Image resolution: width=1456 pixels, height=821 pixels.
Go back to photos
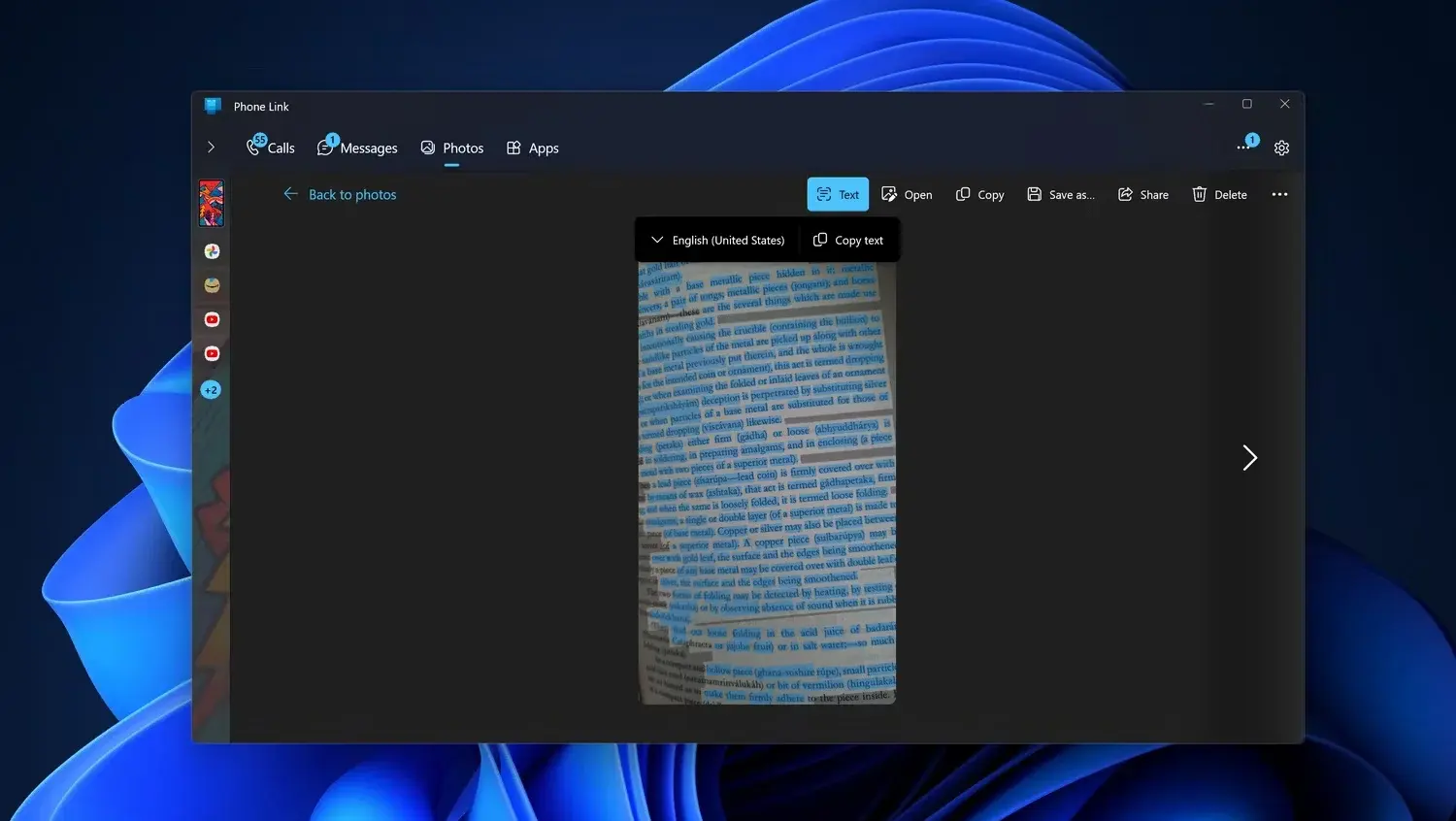340,194
